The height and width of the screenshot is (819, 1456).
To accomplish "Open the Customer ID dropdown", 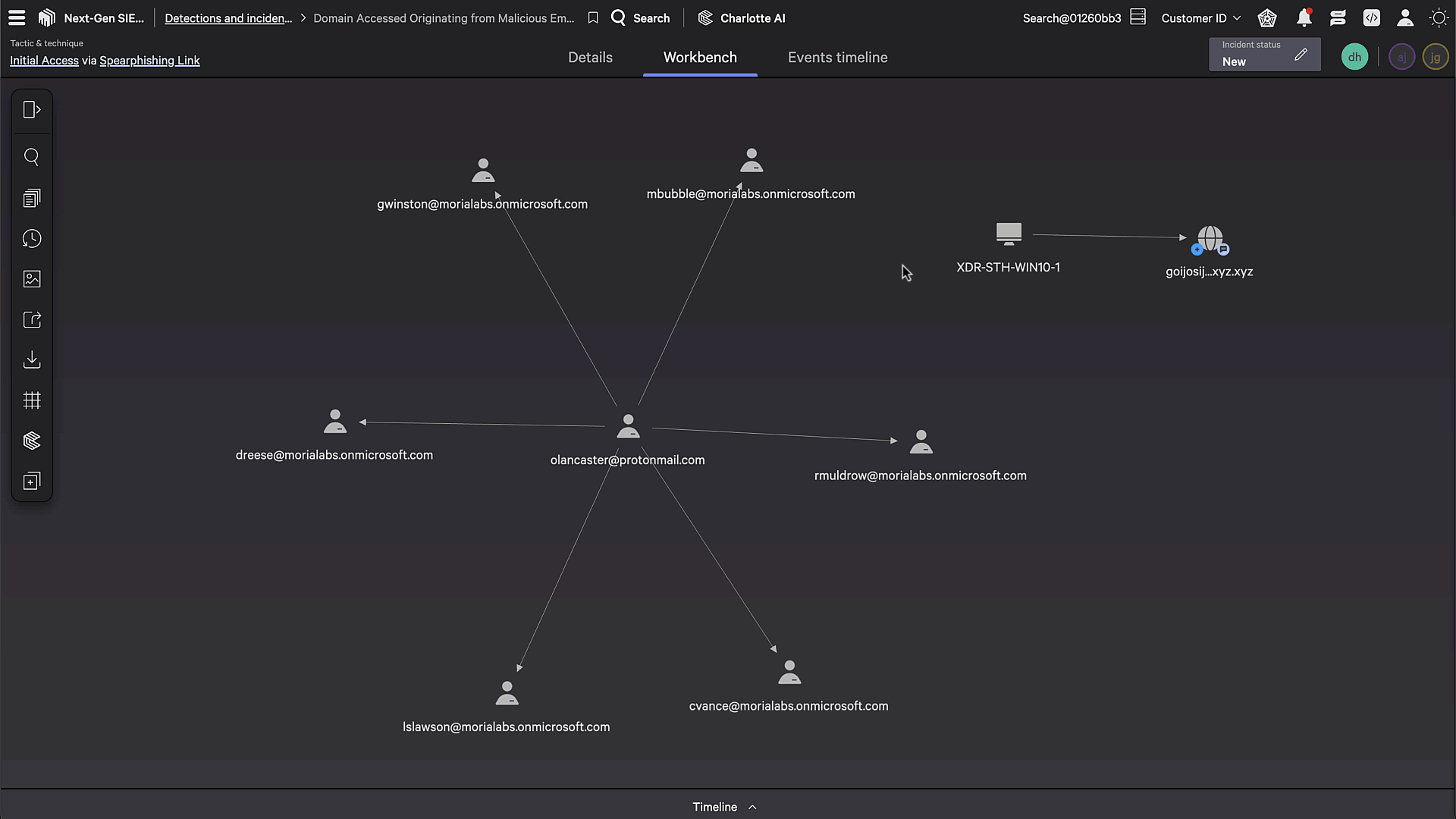I will tap(1200, 17).
